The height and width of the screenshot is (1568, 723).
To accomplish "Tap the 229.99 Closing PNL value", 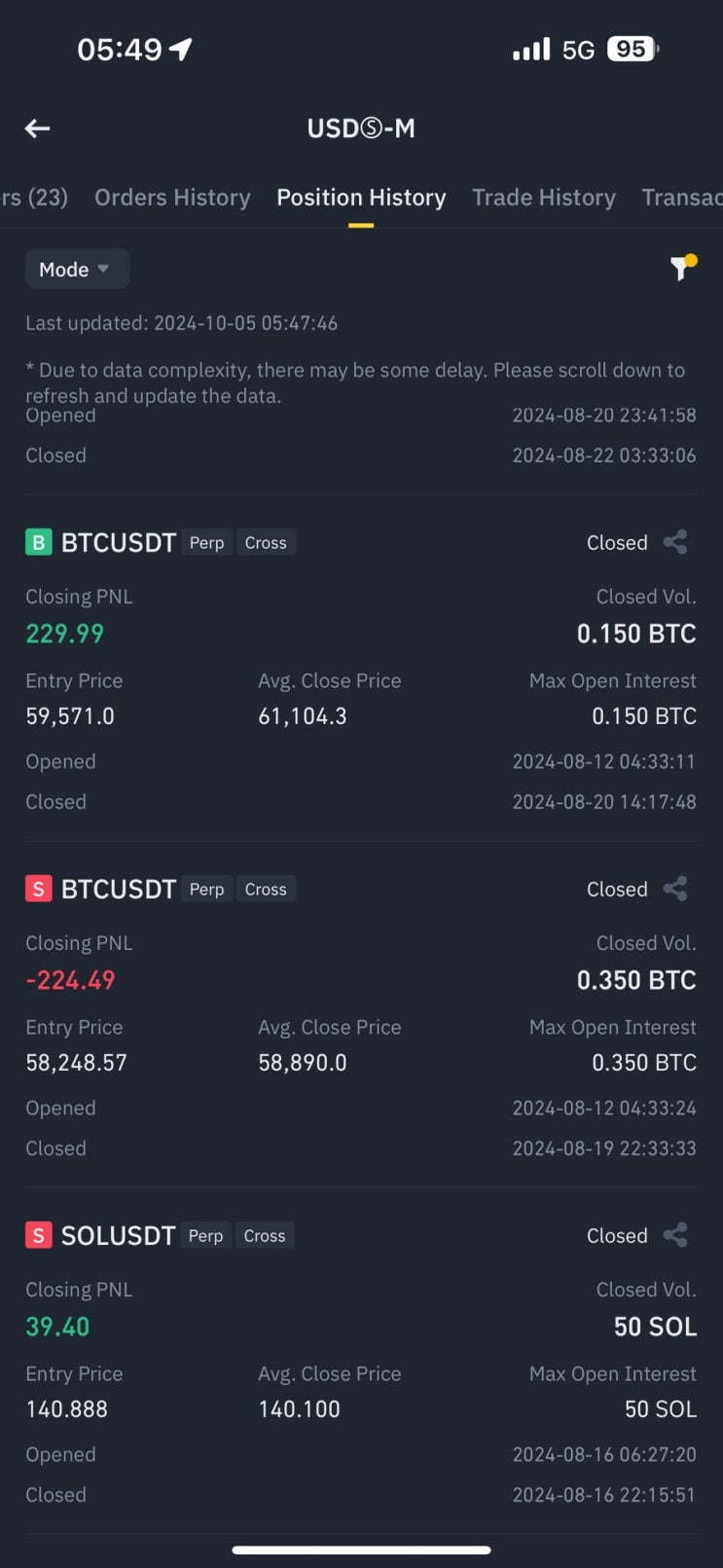I will point(64,634).
